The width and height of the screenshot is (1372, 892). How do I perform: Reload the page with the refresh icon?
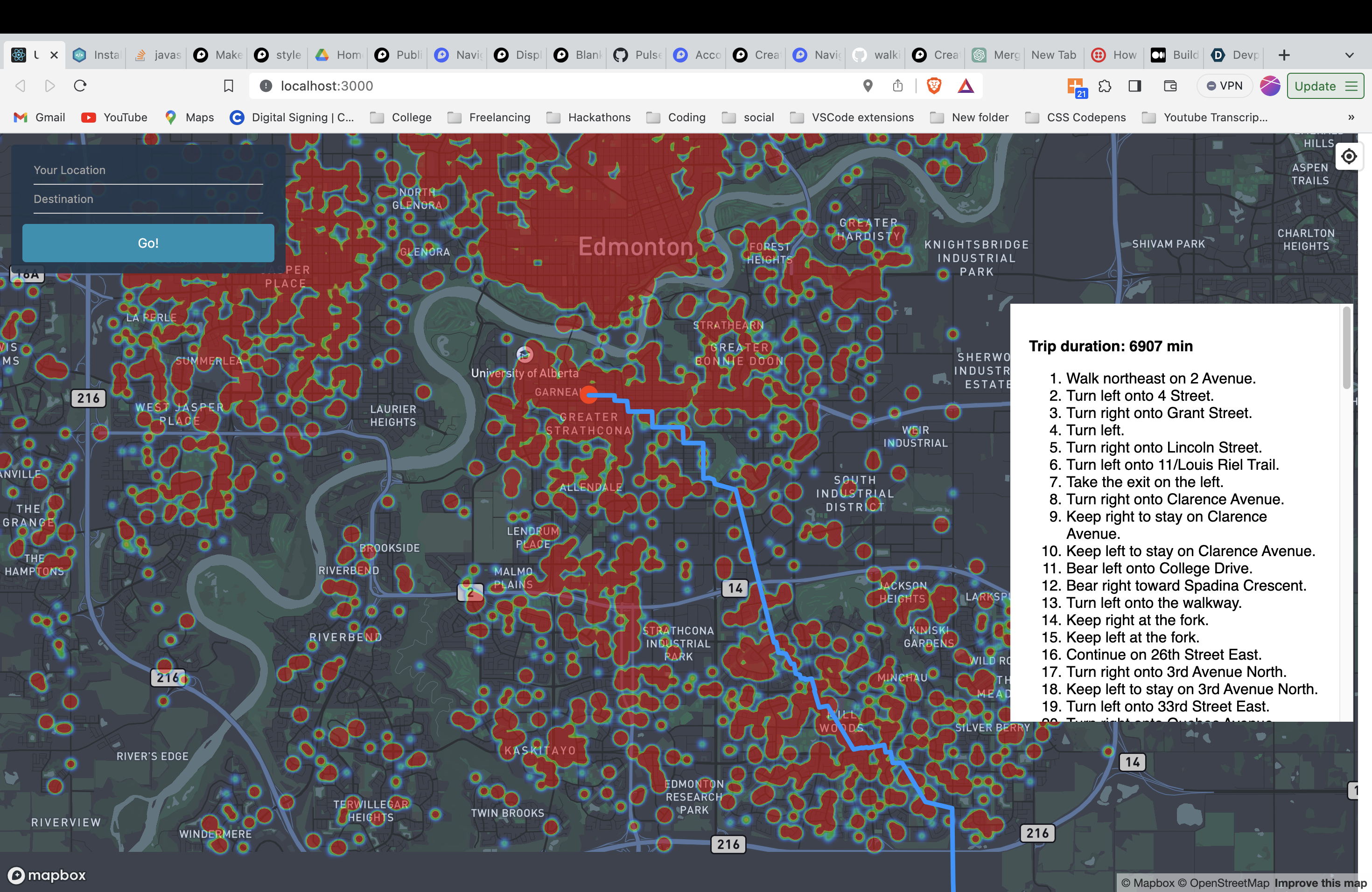80,86
